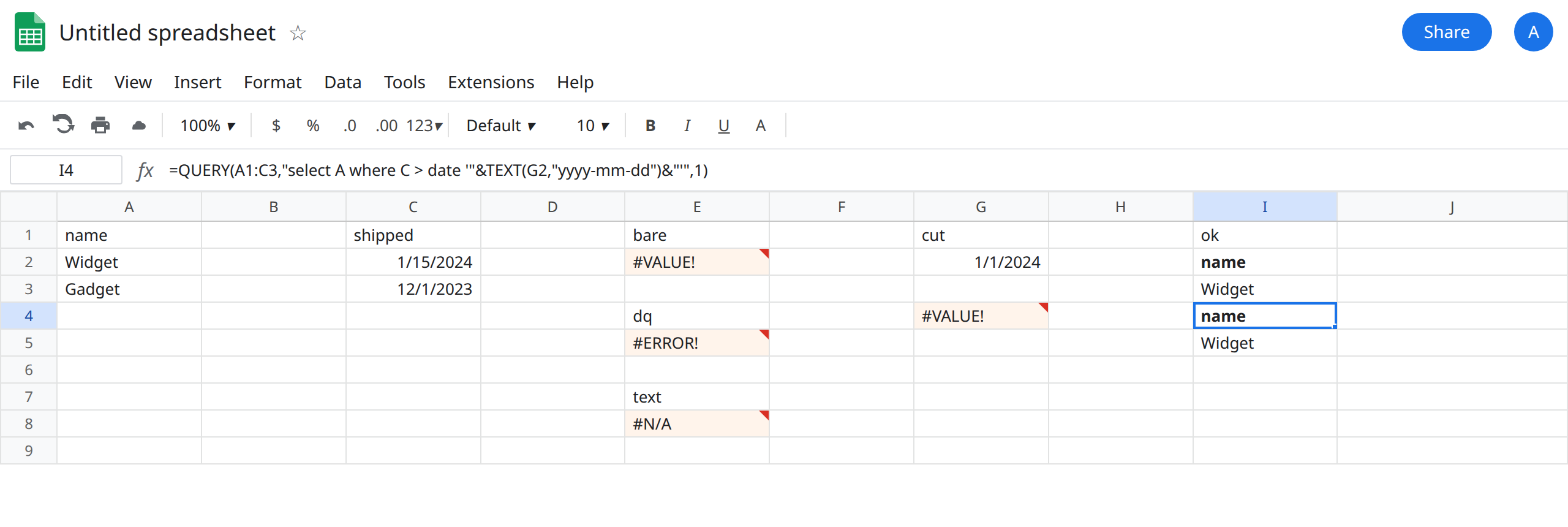The width and height of the screenshot is (1568, 527).
Task: Decrease decimal places (.0) button
Action: point(350,126)
